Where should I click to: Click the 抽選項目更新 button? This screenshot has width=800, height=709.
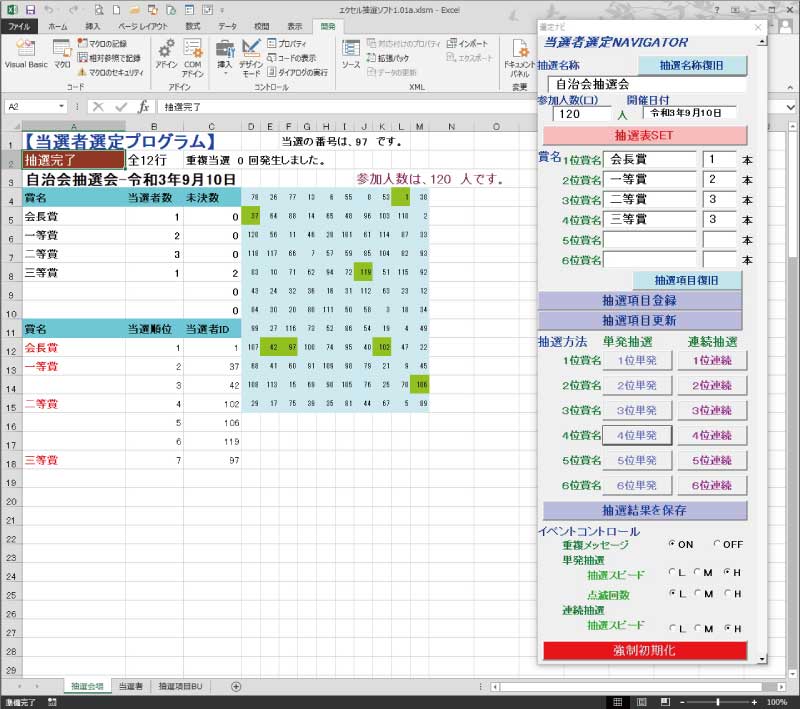640,320
